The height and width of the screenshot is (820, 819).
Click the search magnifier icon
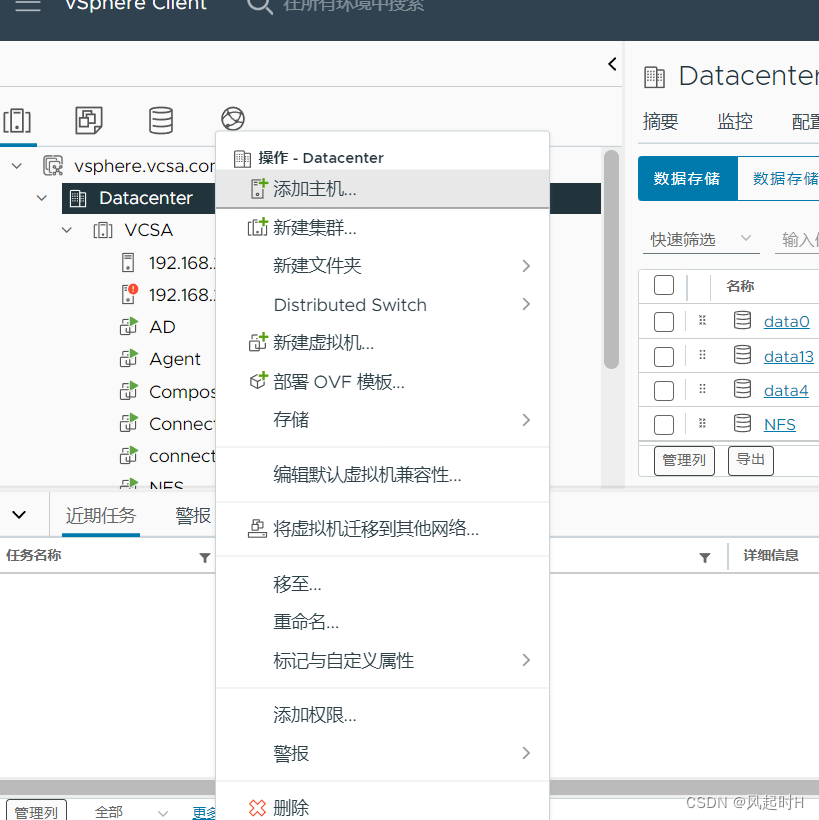pos(259,6)
